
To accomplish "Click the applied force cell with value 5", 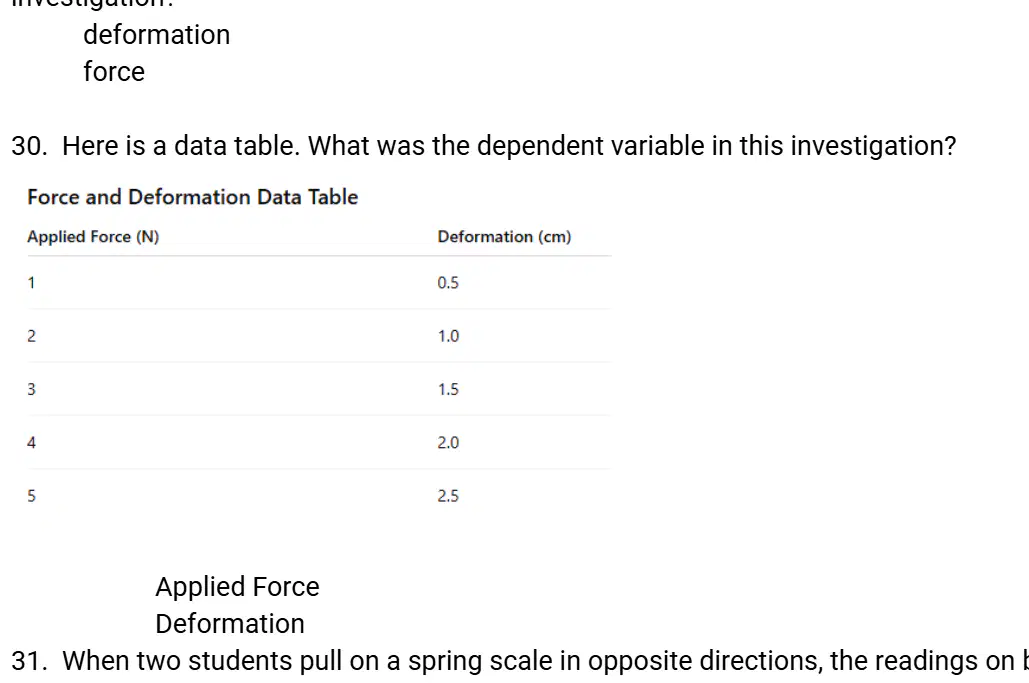I will tap(32, 496).
